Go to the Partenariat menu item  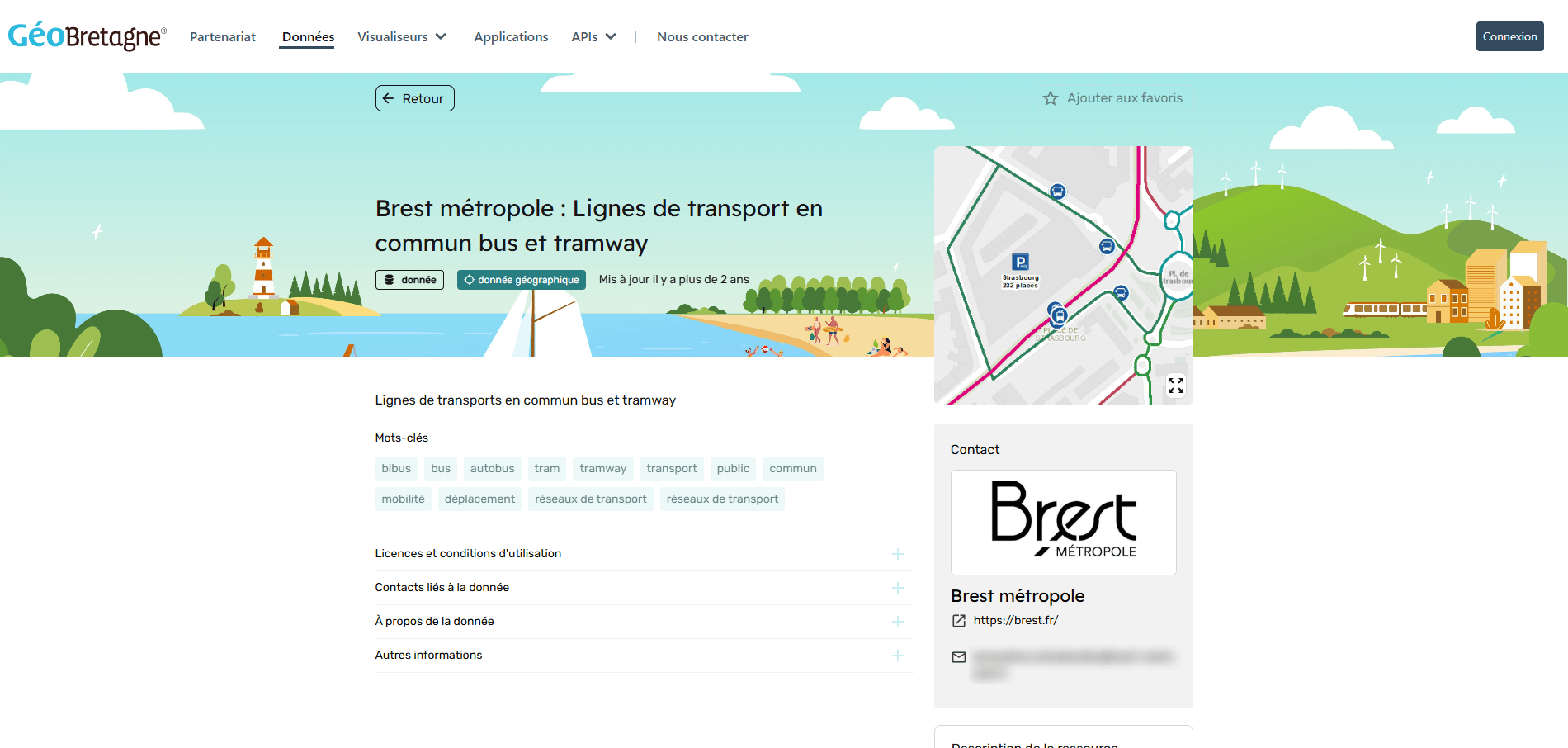click(223, 36)
